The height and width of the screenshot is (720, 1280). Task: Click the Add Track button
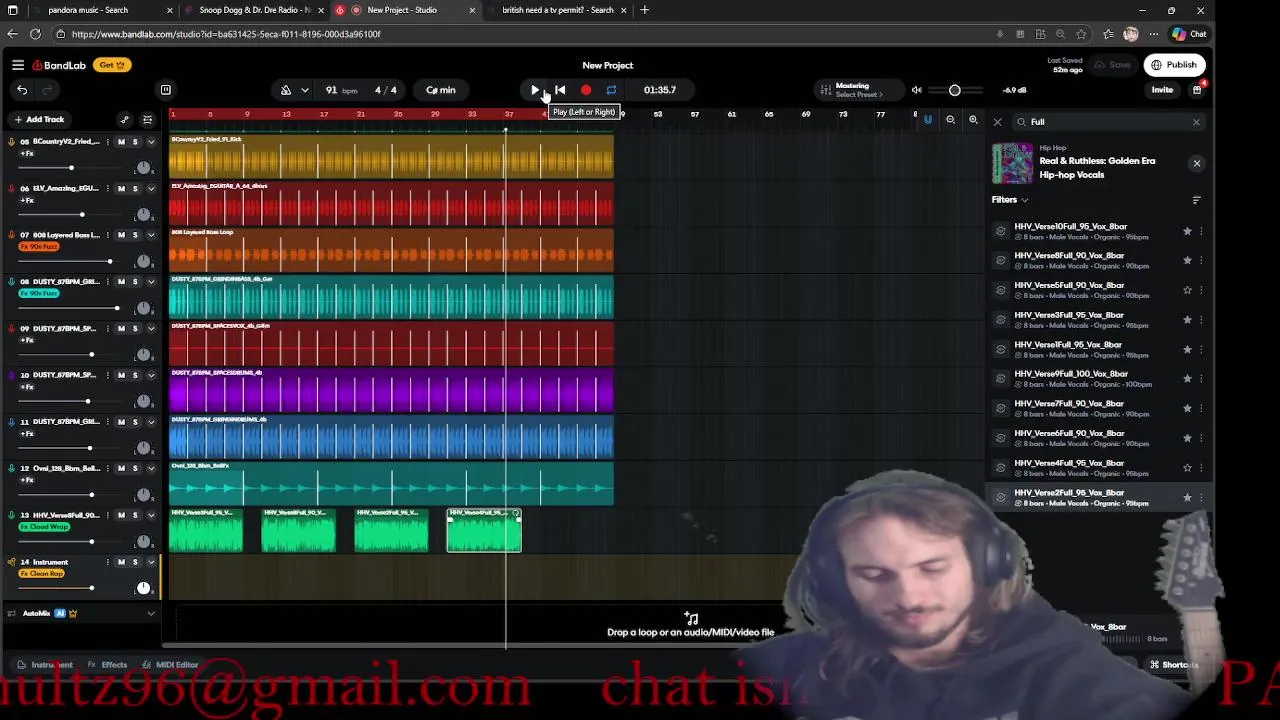click(x=39, y=119)
